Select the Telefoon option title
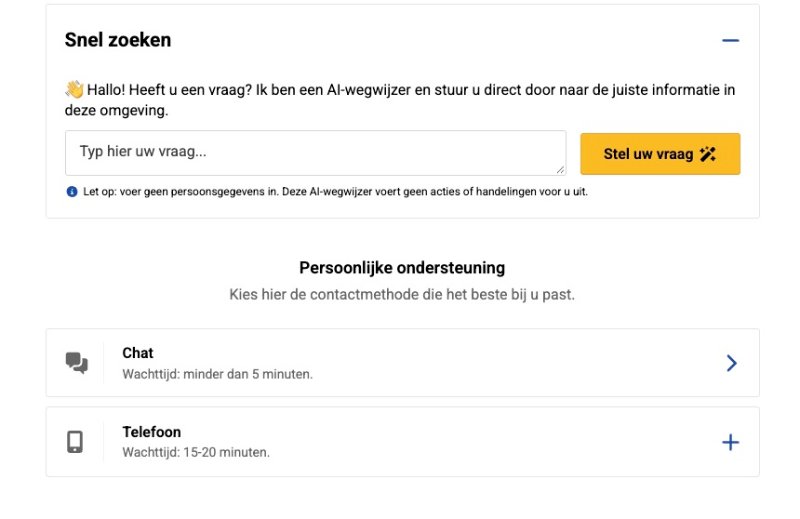This screenshot has width=800, height=519. pyautogui.click(x=152, y=432)
